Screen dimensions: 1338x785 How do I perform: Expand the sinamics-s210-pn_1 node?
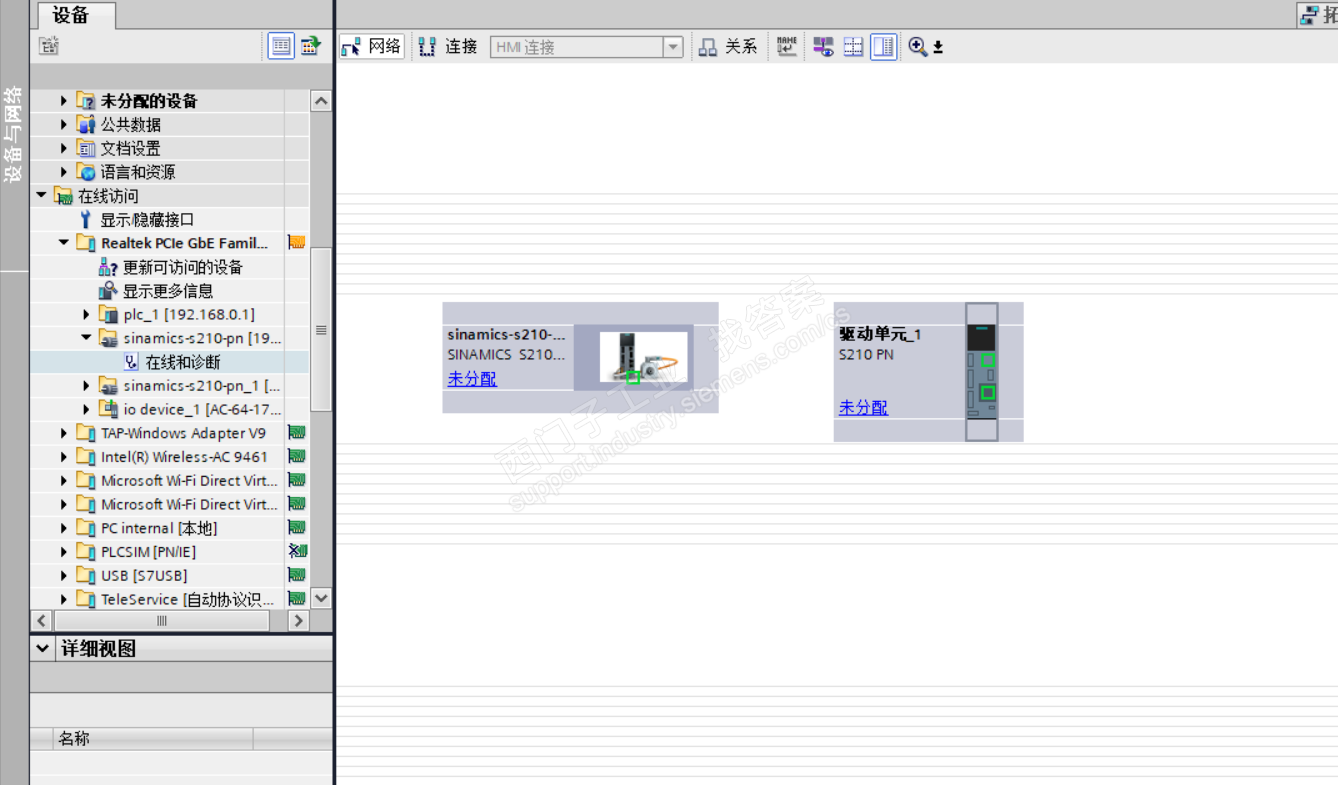[x=87, y=386]
